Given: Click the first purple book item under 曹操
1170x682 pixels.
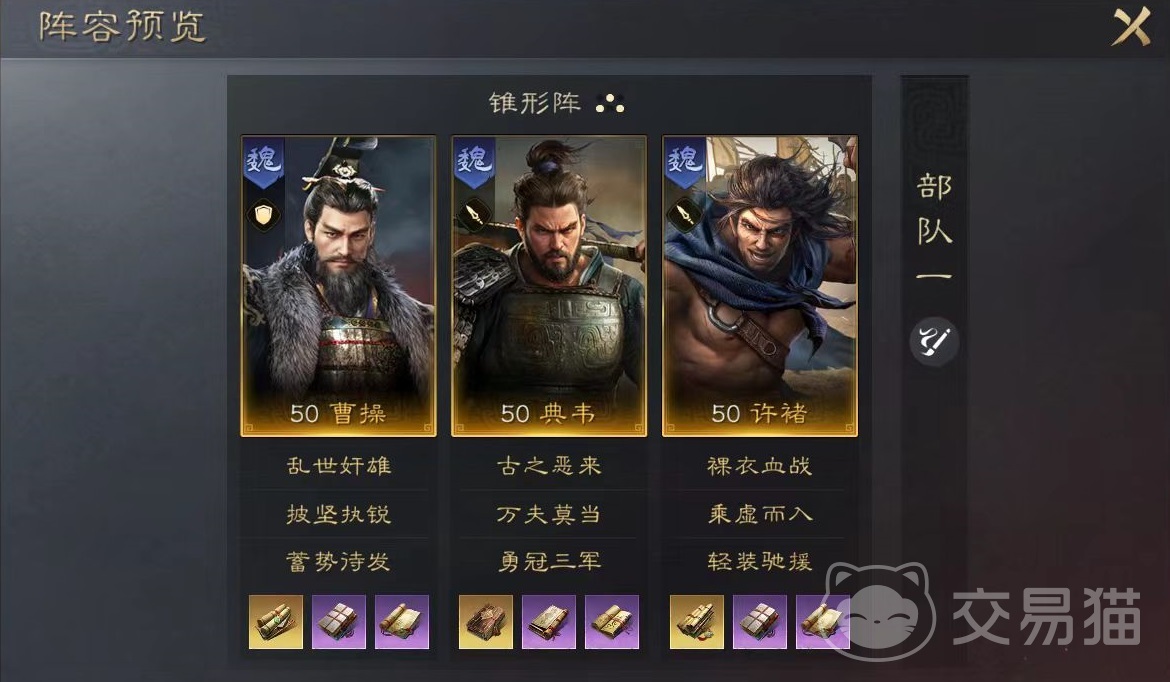Looking at the screenshot, I should click(x=339, y=622).
